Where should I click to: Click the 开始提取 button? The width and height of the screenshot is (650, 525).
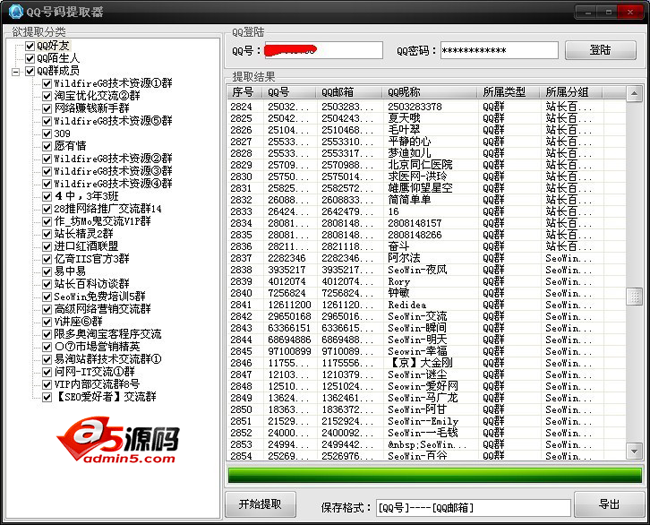click(260, 505)
